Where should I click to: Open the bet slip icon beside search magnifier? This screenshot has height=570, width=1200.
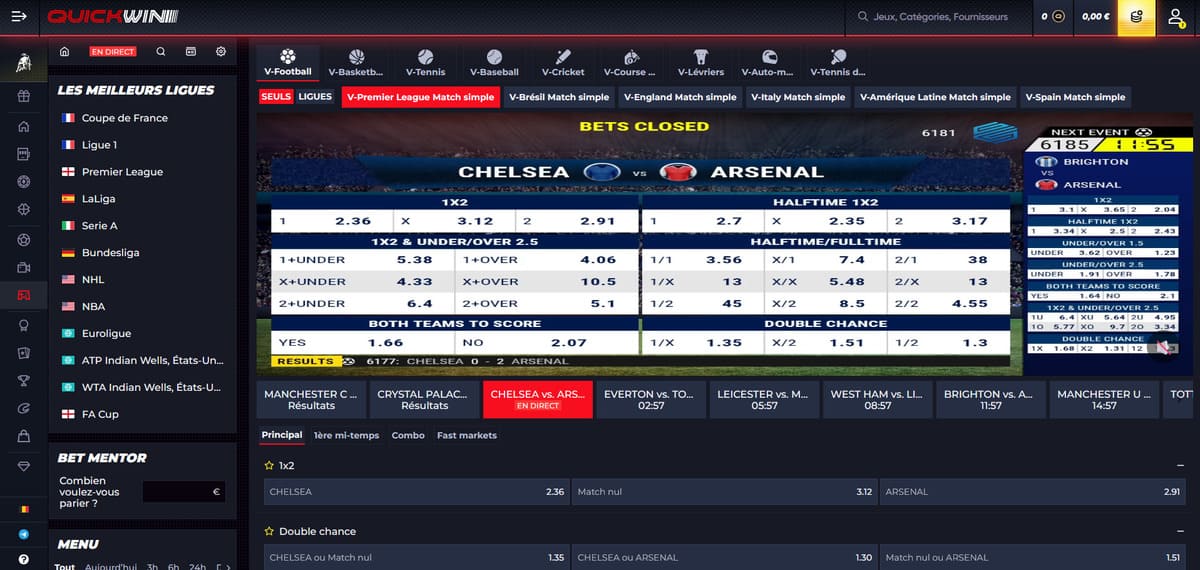191,51
